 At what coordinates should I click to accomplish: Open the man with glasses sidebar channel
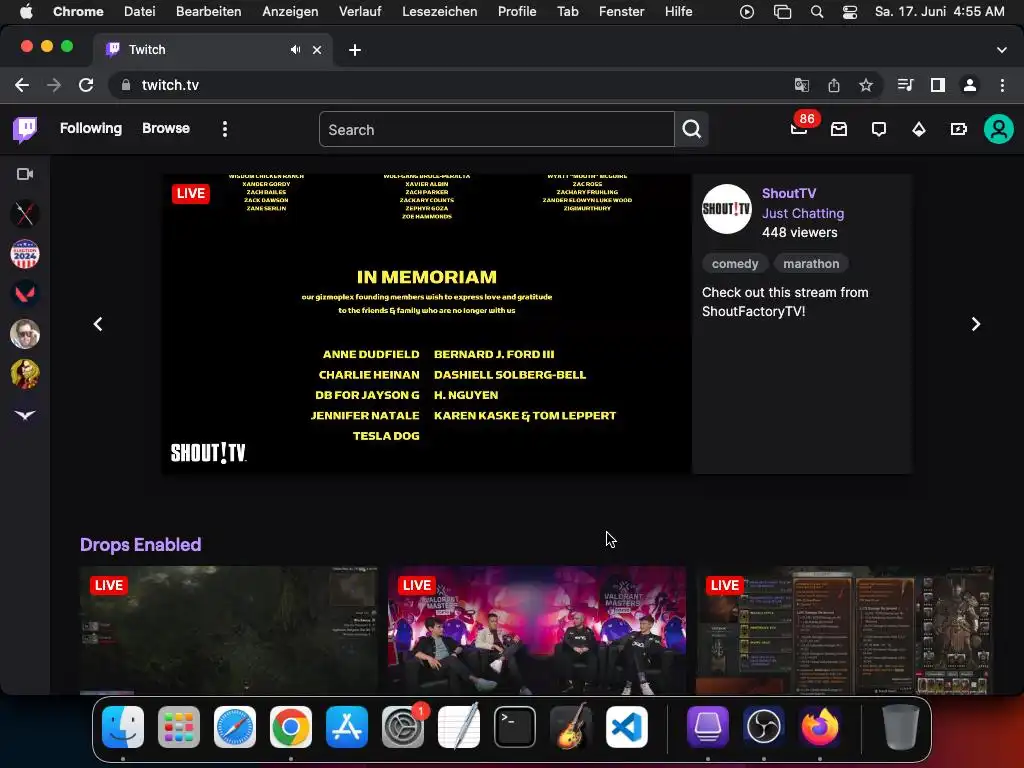pos(25,334)
